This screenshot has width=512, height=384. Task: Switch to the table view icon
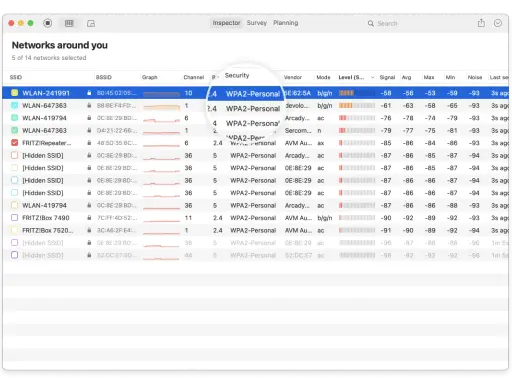click(x=69, y=23)
